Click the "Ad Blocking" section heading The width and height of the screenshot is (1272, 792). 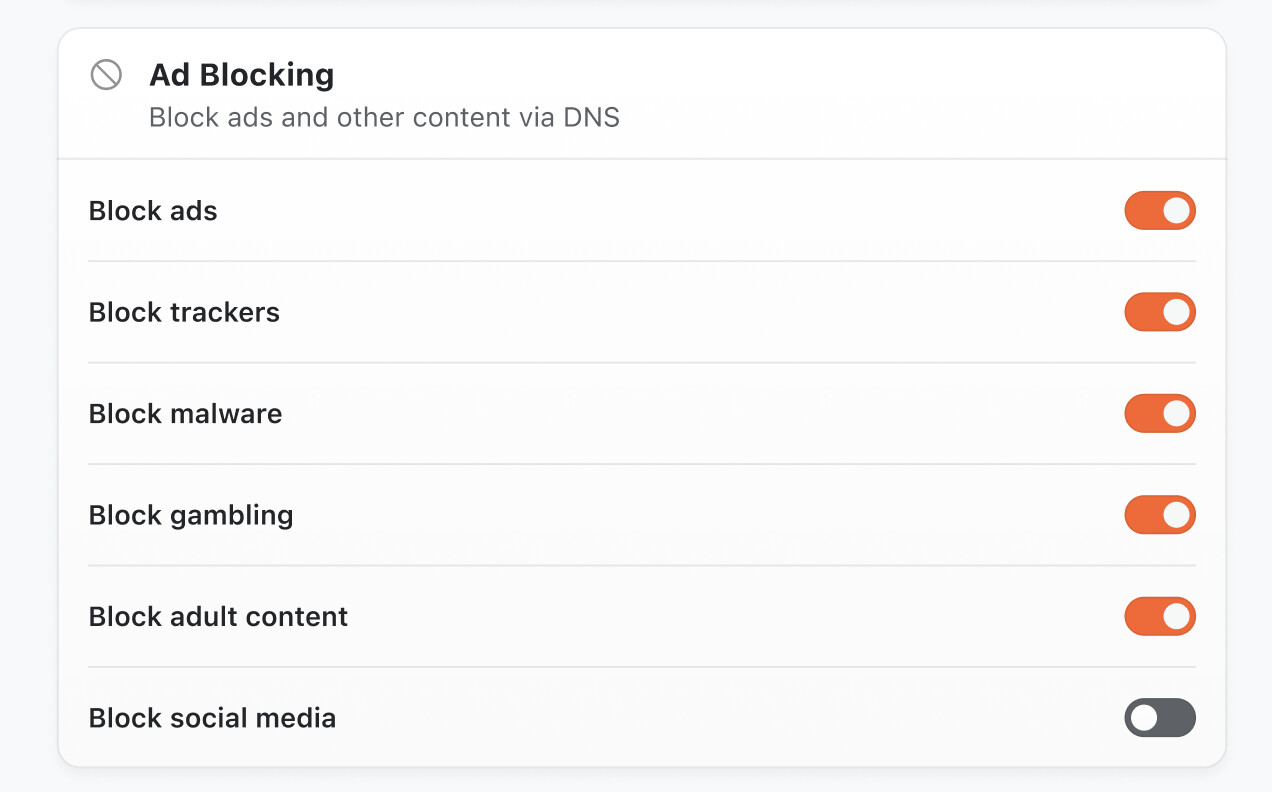coord(241,75)
